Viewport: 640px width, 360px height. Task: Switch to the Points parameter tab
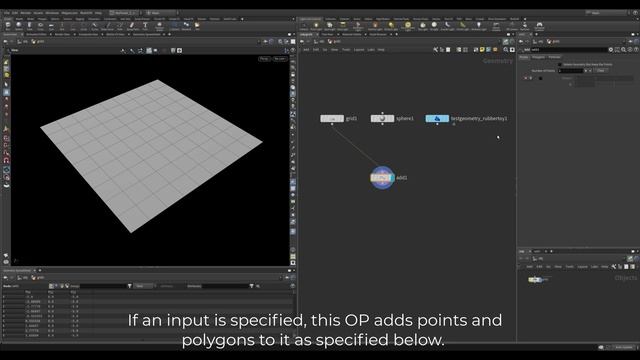pyautogui.click(x=524, y=57)
